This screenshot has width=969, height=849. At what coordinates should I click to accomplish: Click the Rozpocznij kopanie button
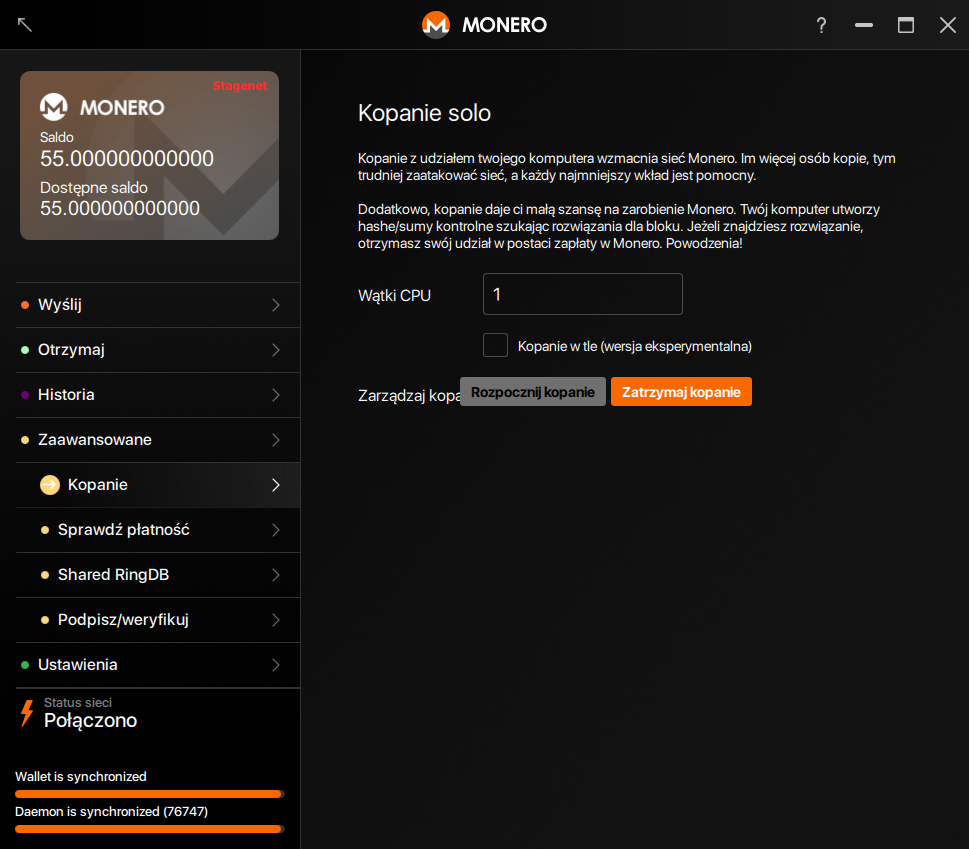(x=533, y=392)
